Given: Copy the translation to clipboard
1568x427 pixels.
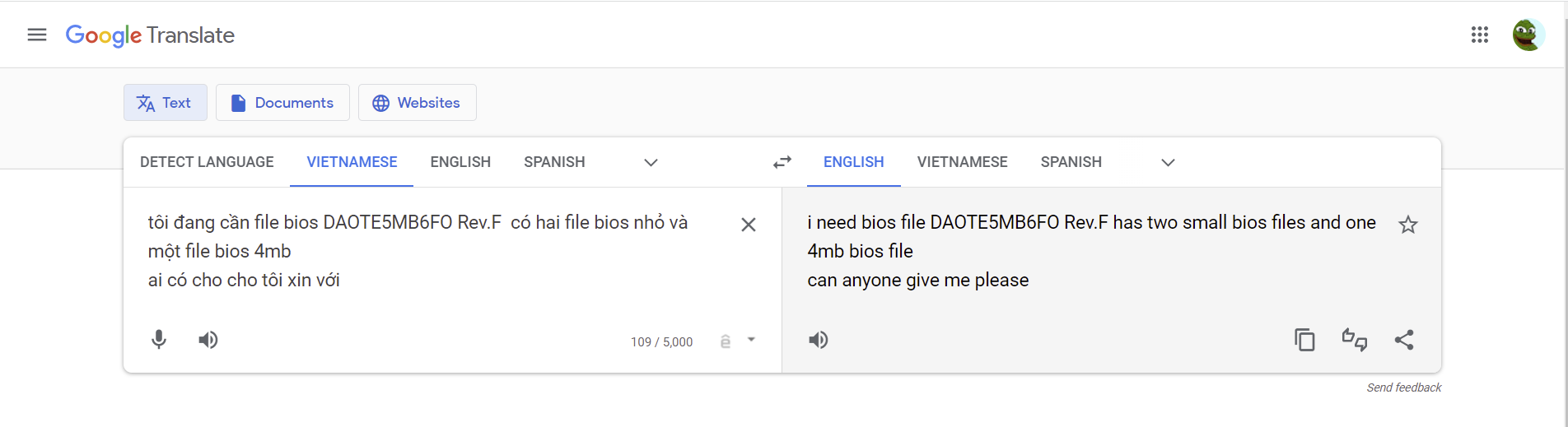Looking at the screenshot, I should pos(1304,340).
